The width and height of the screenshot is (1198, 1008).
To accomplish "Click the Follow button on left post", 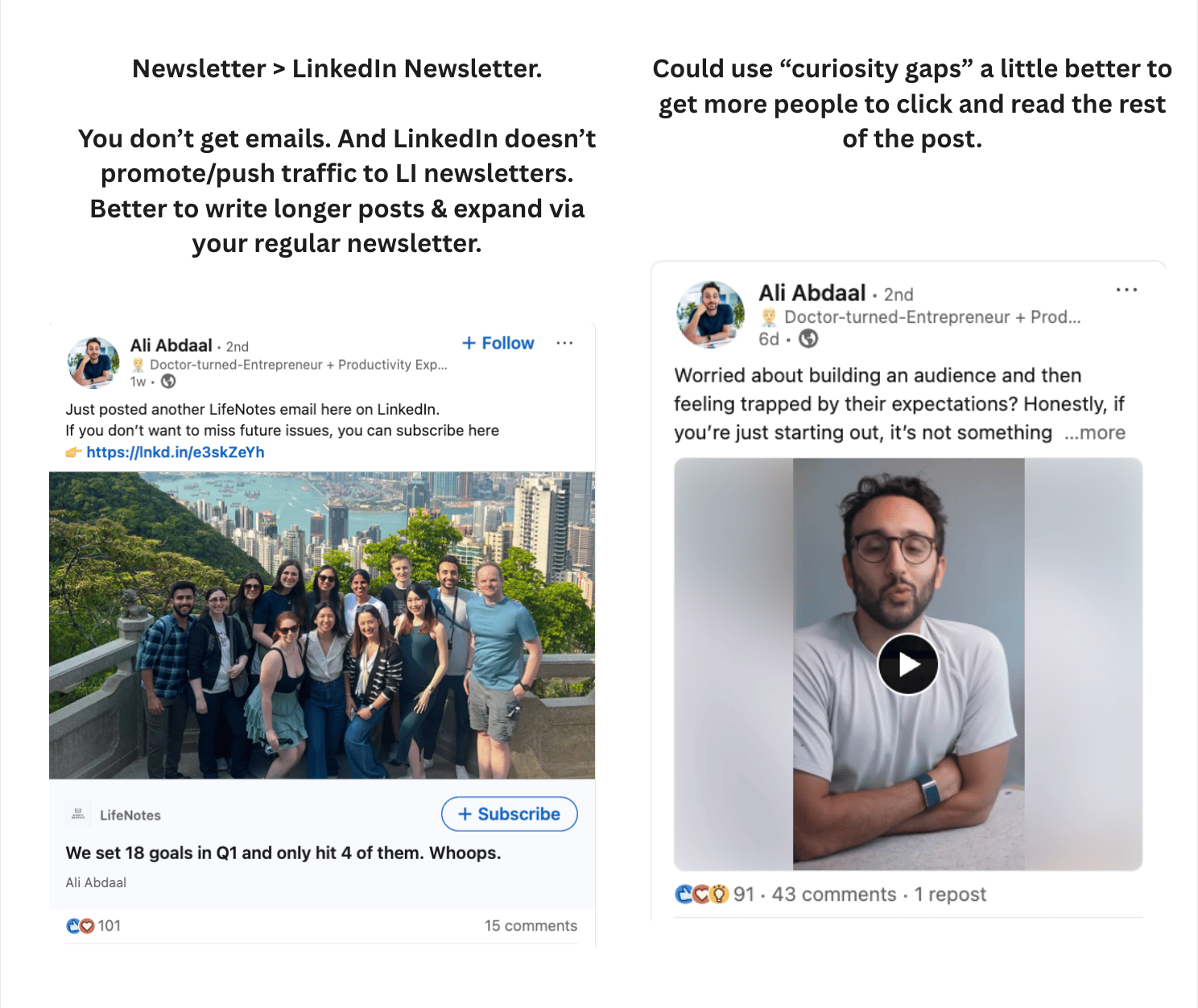I will click(x=498, y=343).
